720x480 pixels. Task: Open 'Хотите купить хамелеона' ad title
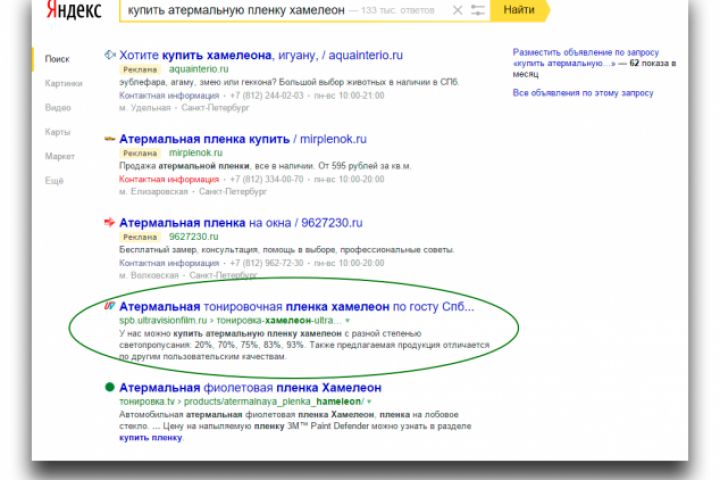tap(261, 55)
